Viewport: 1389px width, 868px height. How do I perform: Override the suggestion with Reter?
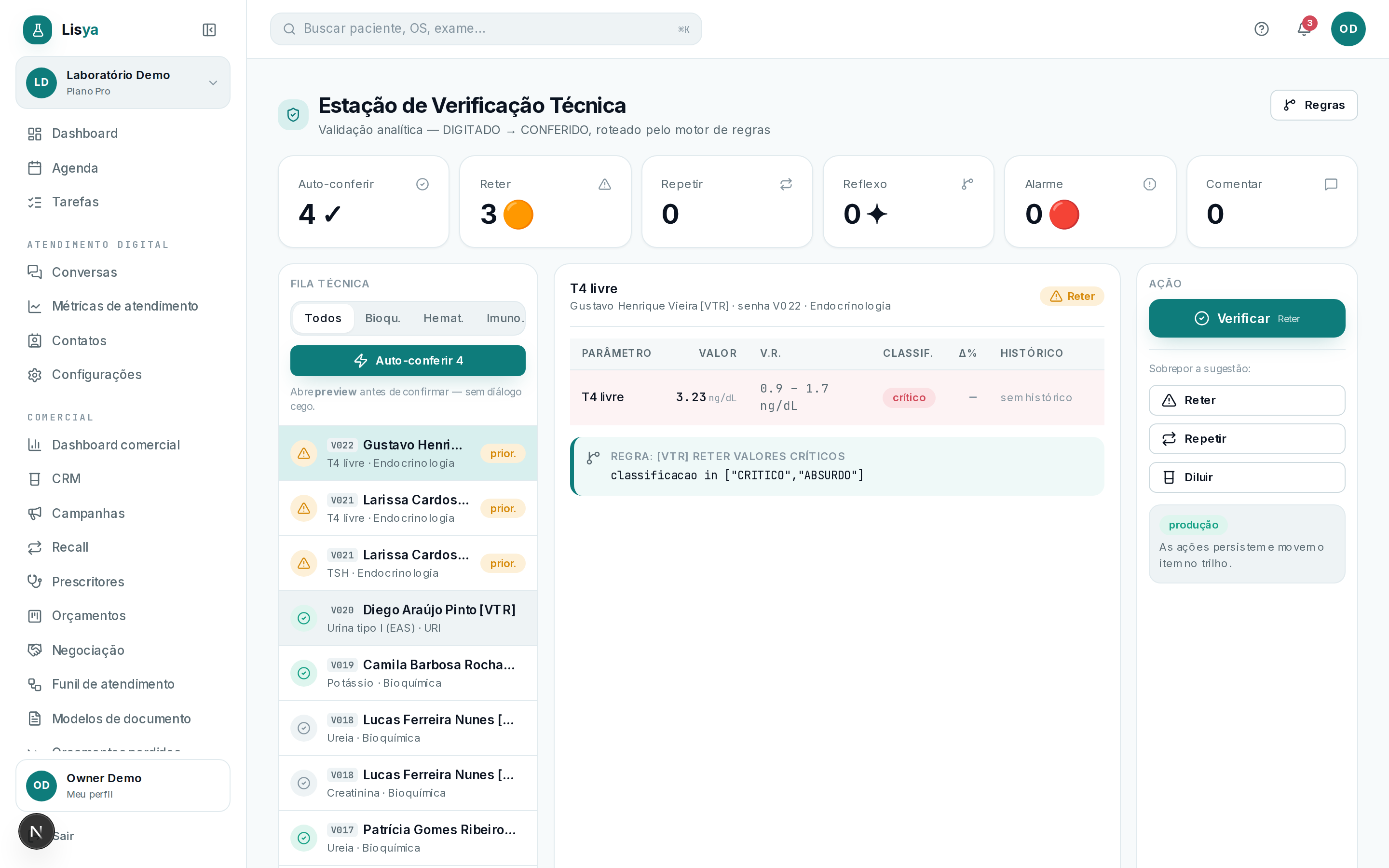coord(1247,400)
